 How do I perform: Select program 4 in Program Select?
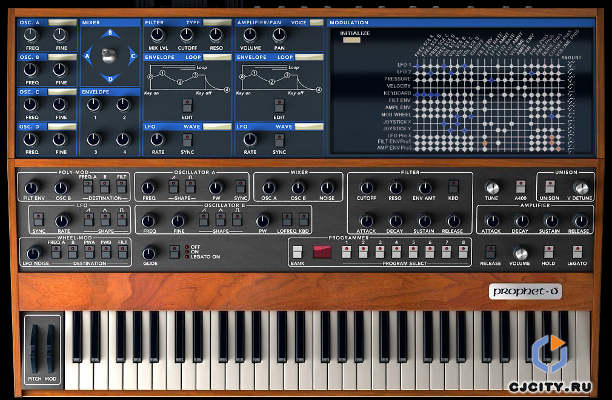(x=397, y=252)
